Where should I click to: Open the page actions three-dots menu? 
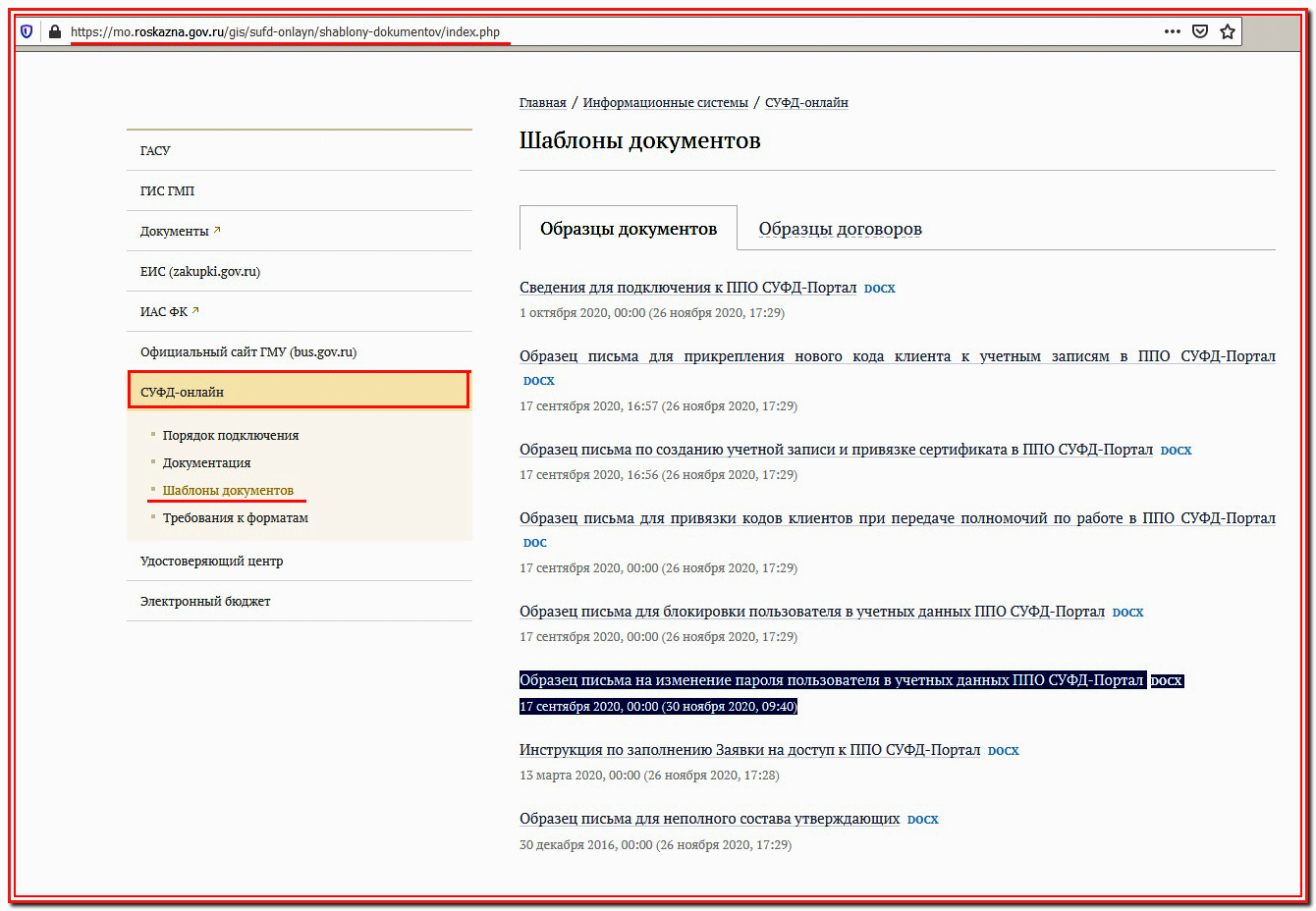coord(1172,31)
